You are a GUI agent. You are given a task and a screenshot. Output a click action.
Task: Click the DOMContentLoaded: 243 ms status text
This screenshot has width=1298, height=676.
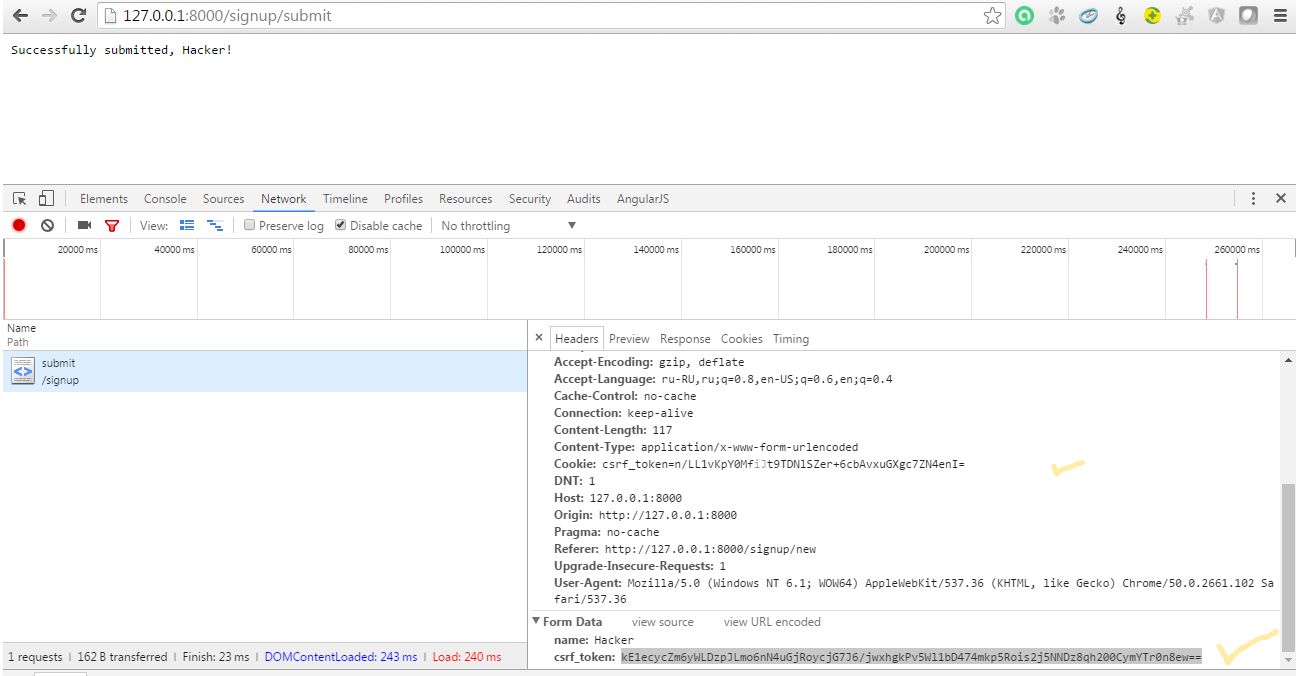pyautogui.click(x=343, y=657)
